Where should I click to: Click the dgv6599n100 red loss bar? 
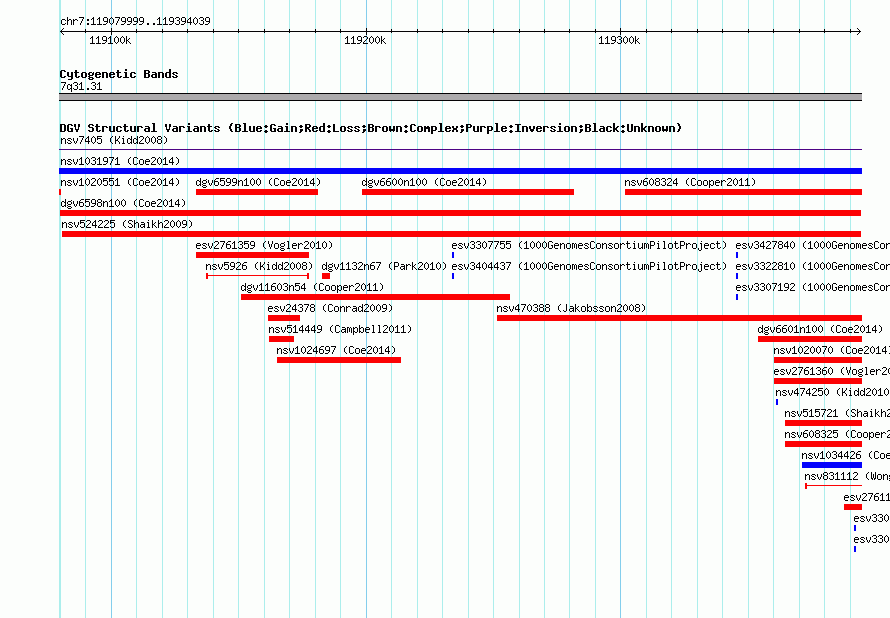[x=257, y=192]
